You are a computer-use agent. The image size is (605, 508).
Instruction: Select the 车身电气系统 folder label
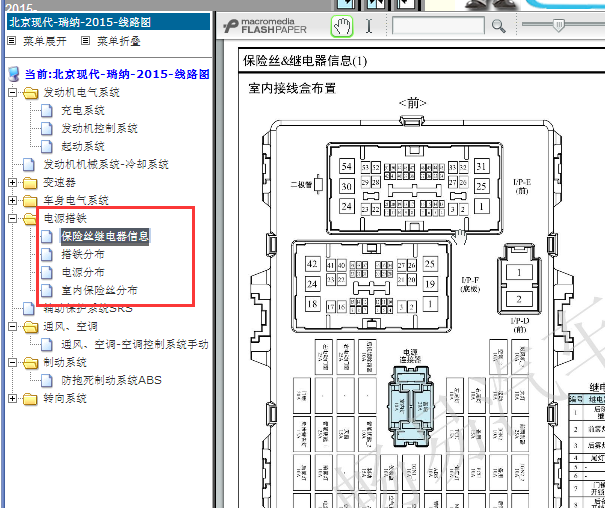(x=76, y=201)
